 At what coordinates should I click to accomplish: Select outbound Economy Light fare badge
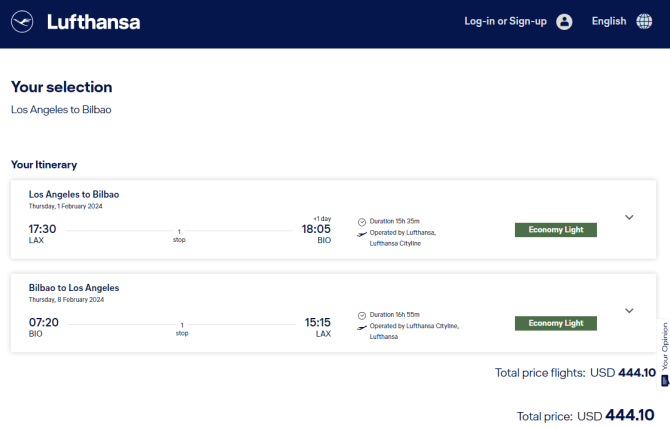(555, 230)
